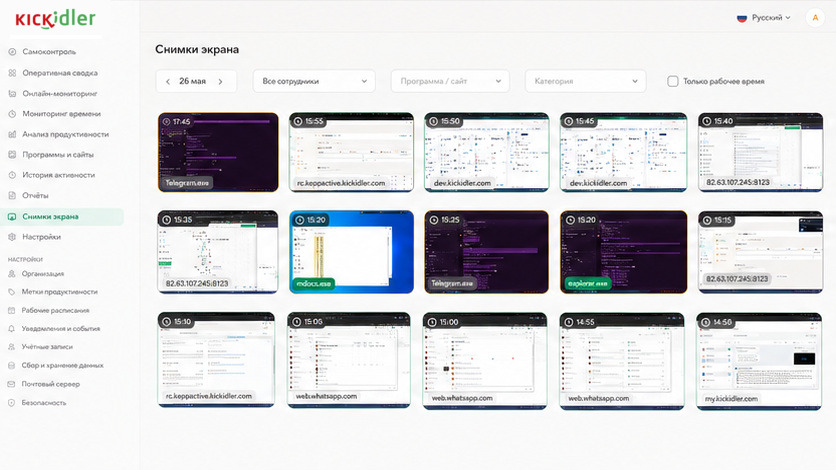Open the 15:55 rc.keppactive.kickidler.com screenshot
This screenshot has height=470, width=836.
tap(351, 152)
